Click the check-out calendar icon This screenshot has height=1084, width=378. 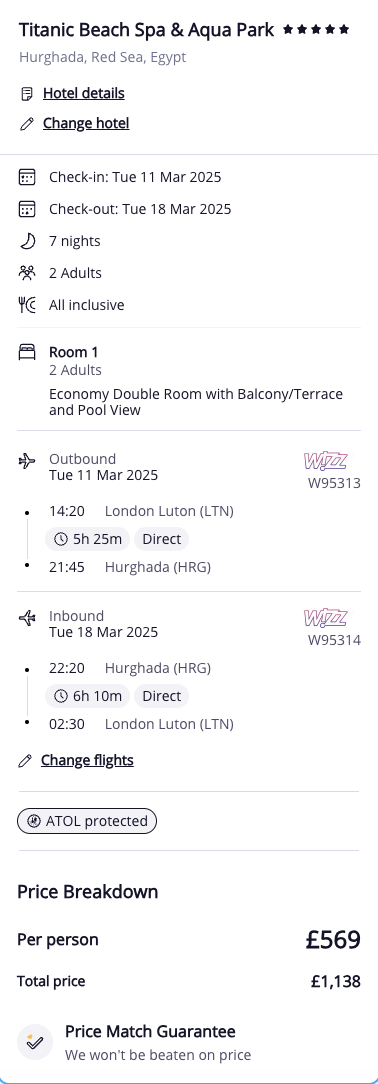click(26, 209)
